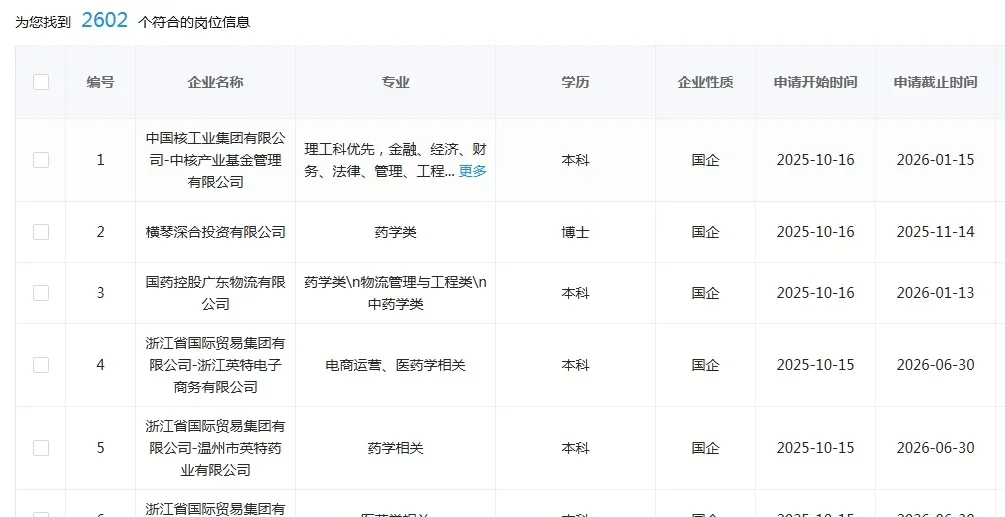
Task: Open 中国核工业集团有限公司-中核产业基金管理有限公司 entry
Action: click(x=215, y=160)
